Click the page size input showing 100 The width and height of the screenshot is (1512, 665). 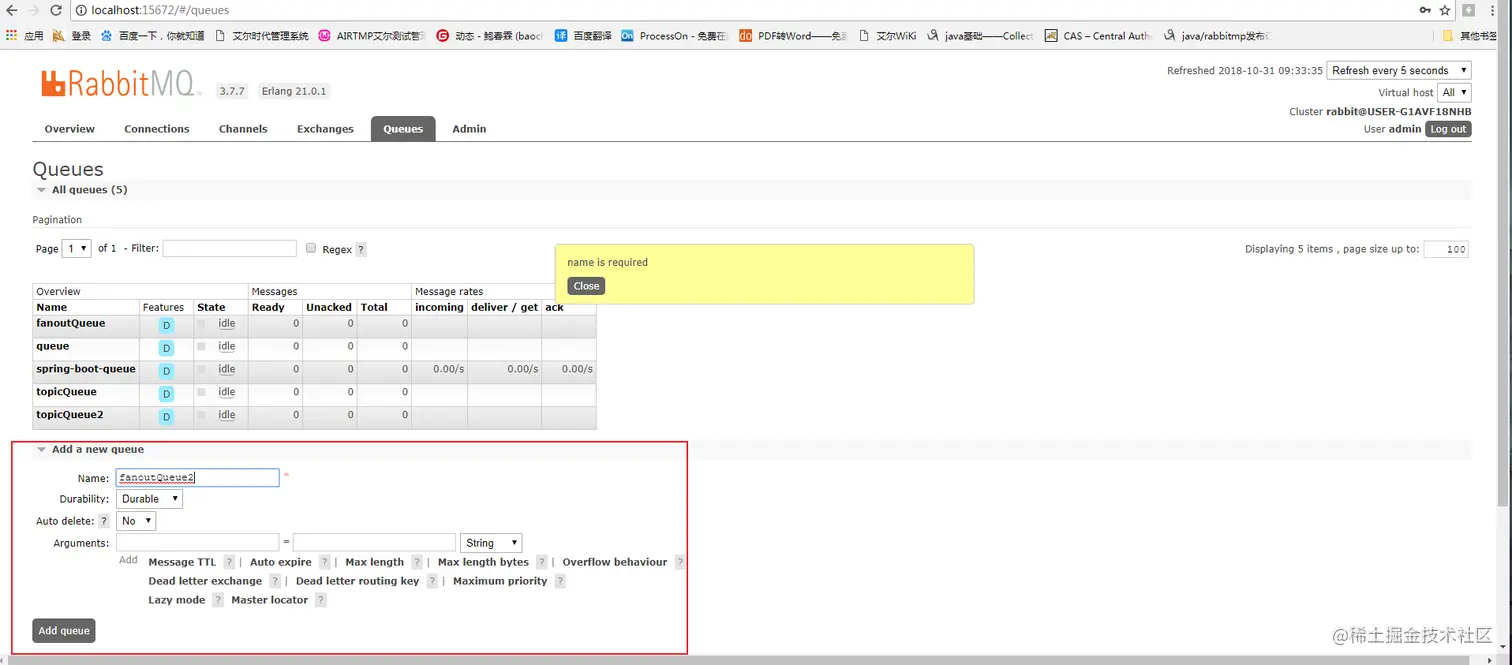point(1446,249)
